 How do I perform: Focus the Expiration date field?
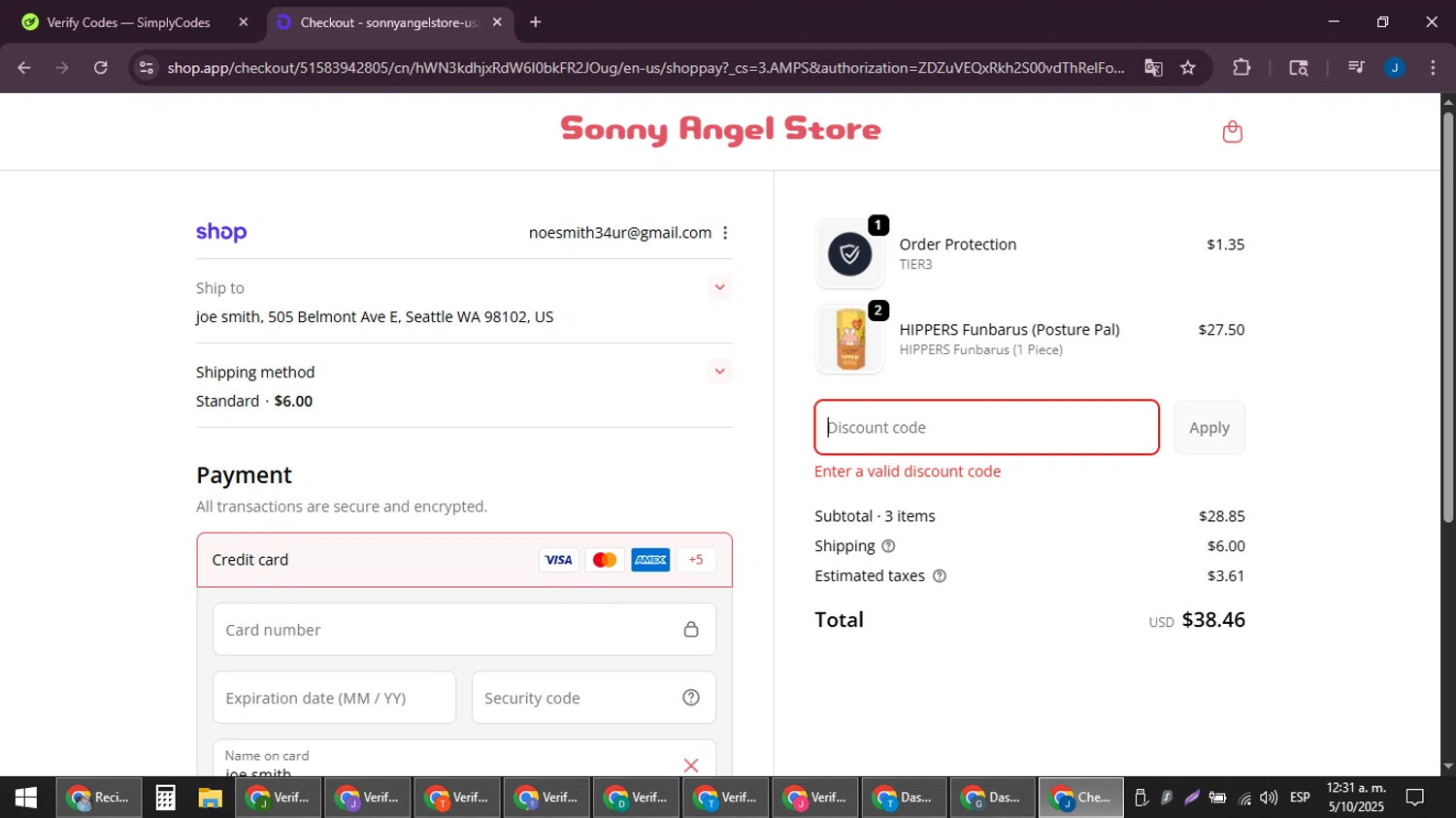334,698
